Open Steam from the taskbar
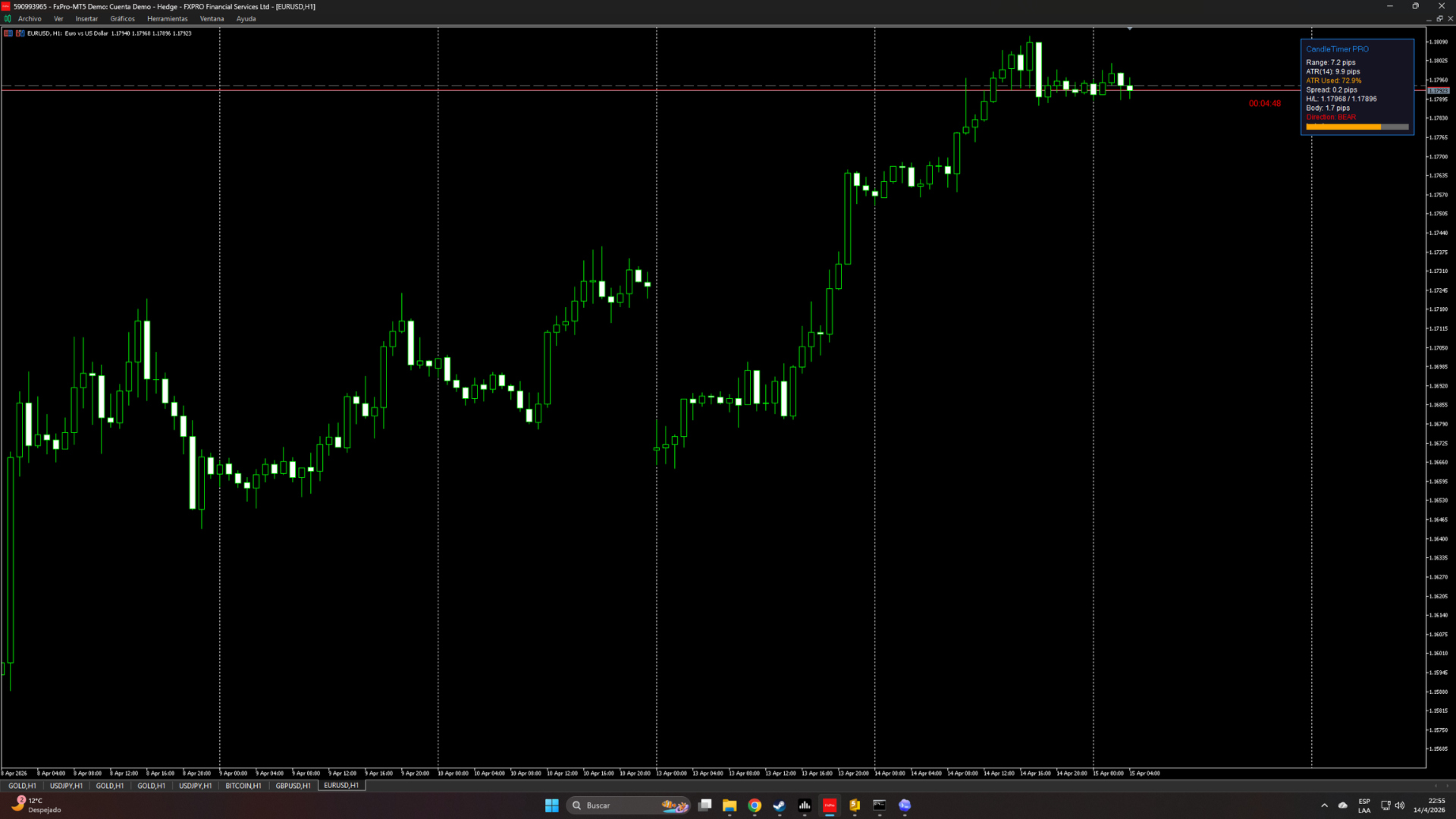This screenshot has width=1456, height=819. pos(780,805)
